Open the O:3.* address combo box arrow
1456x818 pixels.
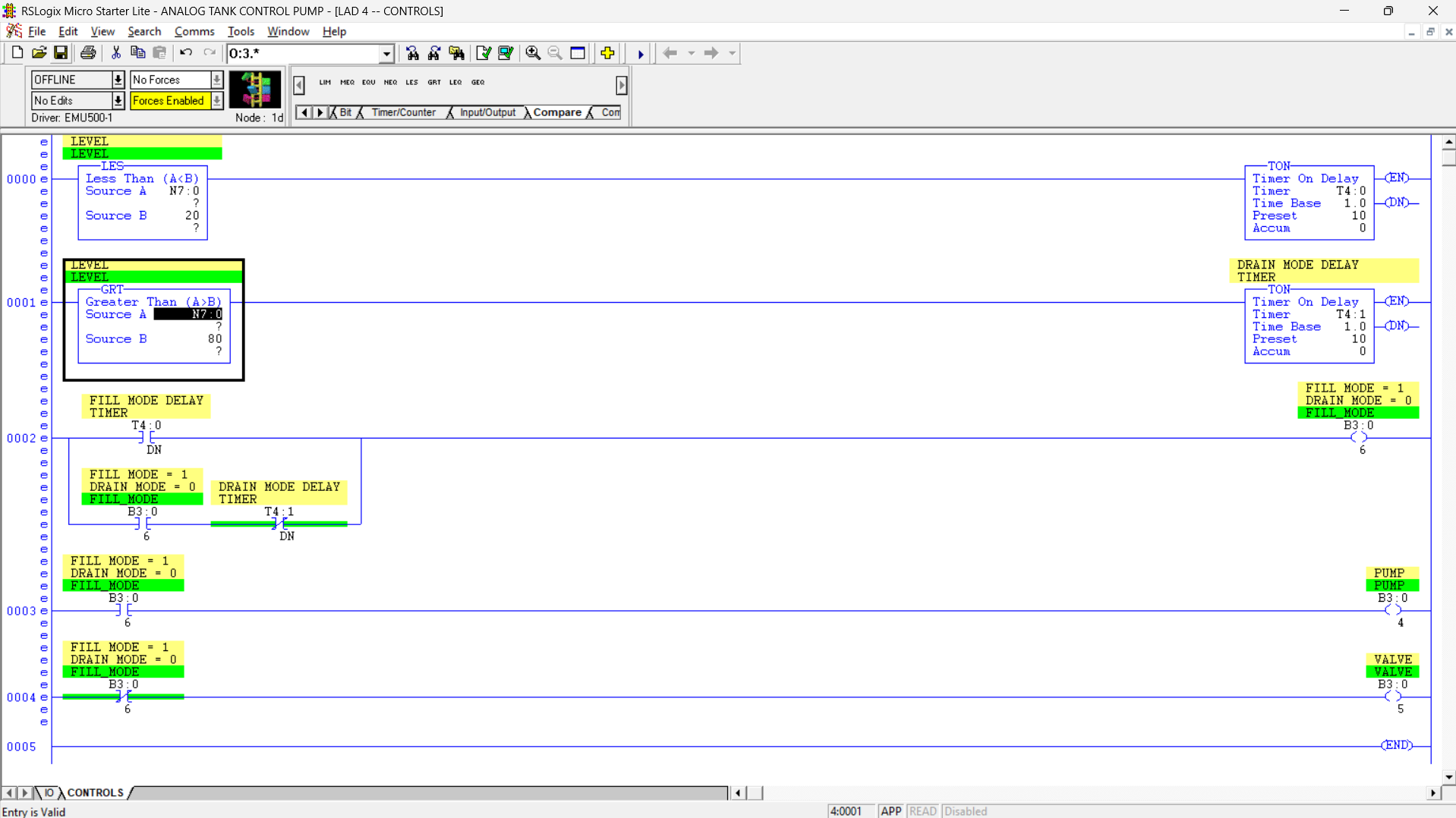pos(386,53)
